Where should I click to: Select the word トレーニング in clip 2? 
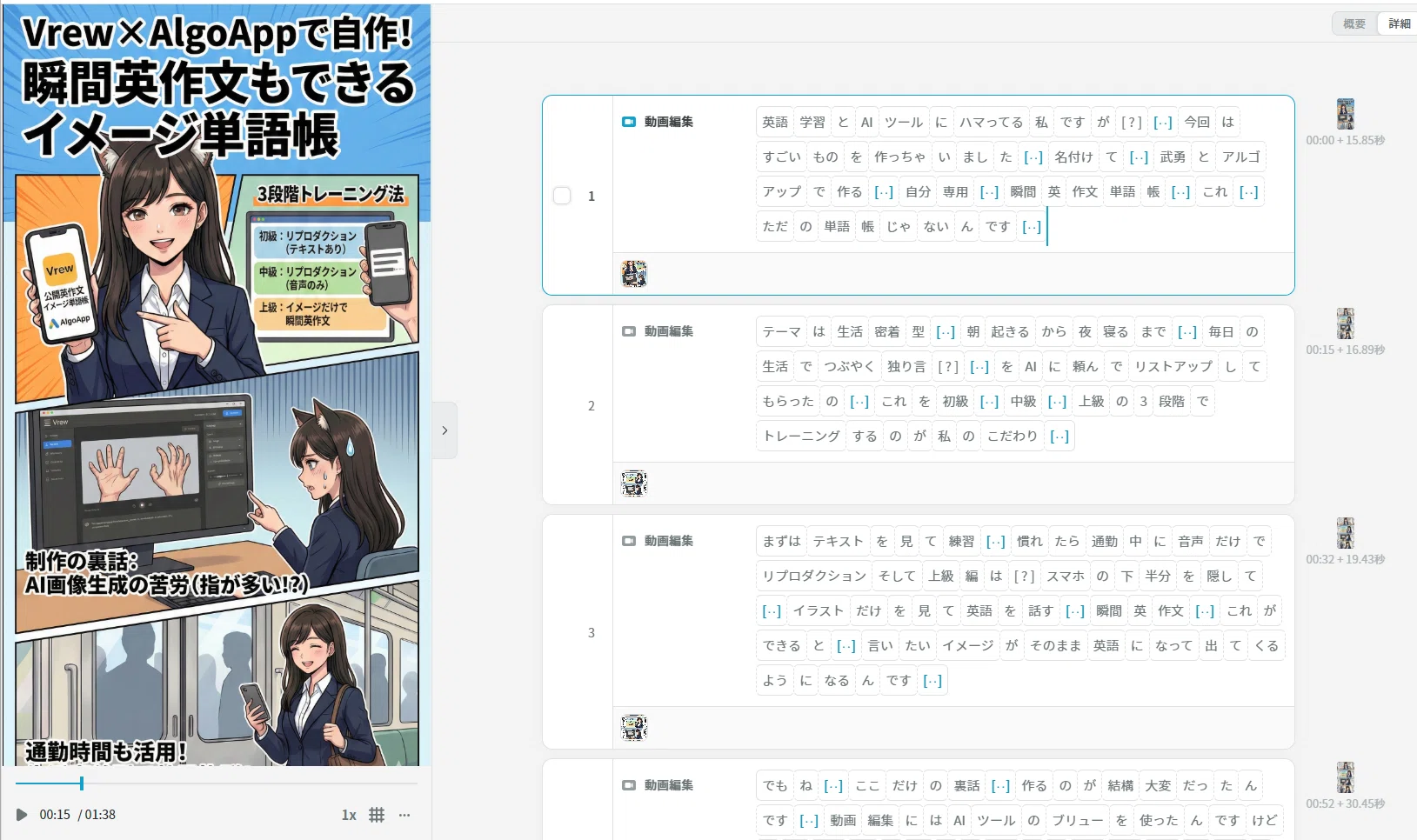802,437
